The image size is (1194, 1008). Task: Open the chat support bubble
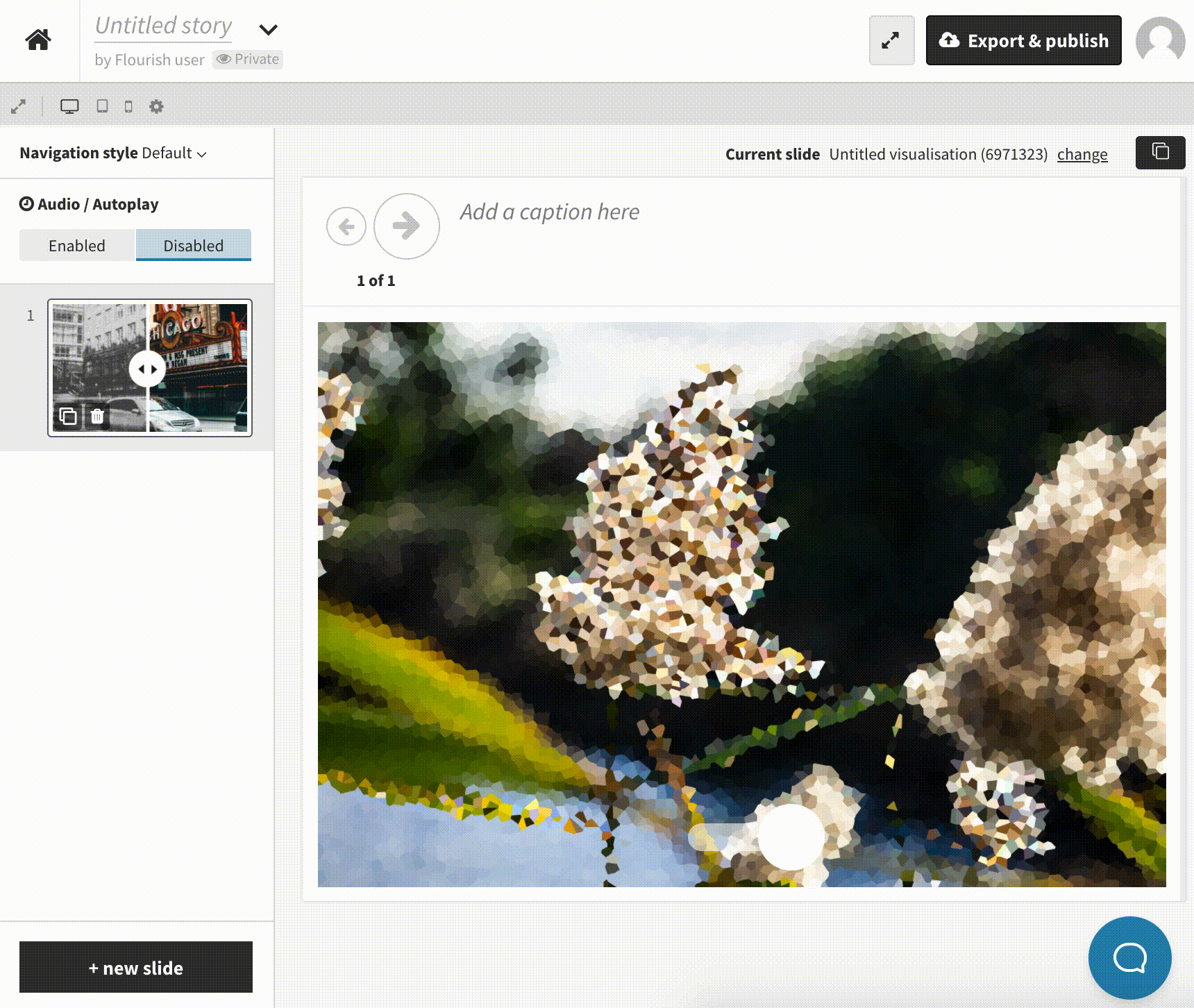1129,958
